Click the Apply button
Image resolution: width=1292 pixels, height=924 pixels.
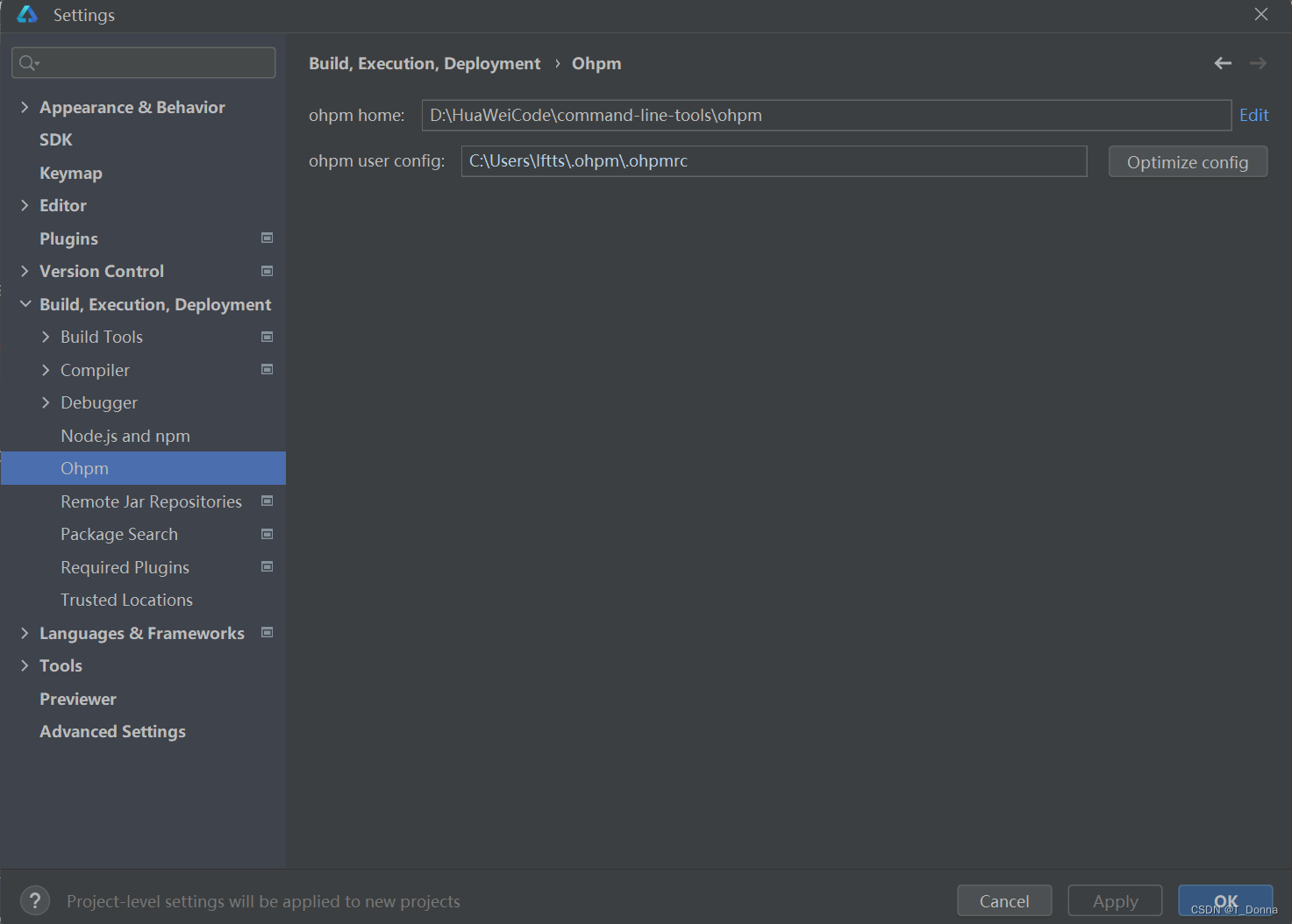tap(1115, 900)
